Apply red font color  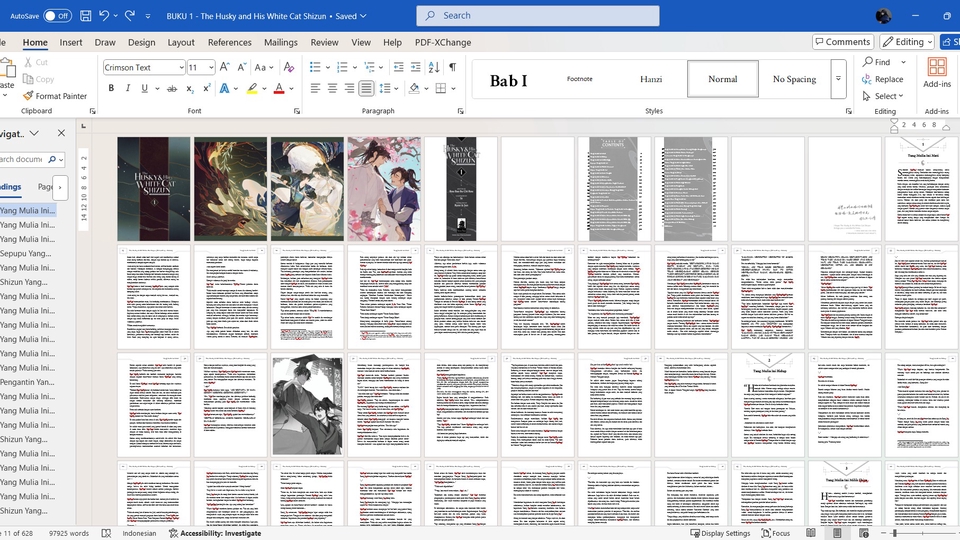(279, 88)
